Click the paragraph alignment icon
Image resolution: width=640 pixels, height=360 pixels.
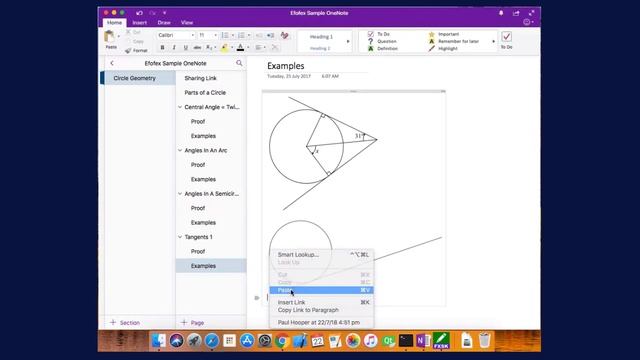tap(258, 48)
